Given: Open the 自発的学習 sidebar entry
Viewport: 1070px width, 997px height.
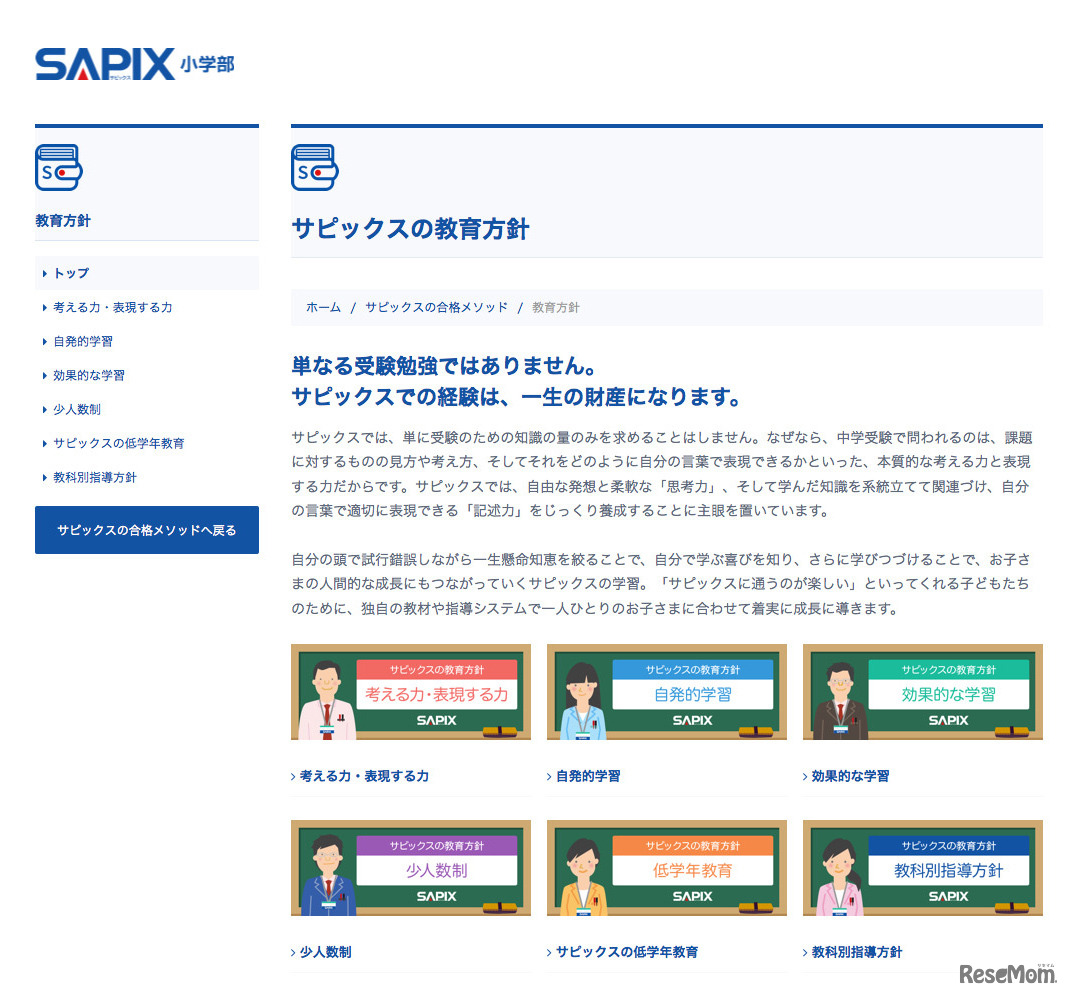Looking at the screenshot, I should click(x=85, y=341).
